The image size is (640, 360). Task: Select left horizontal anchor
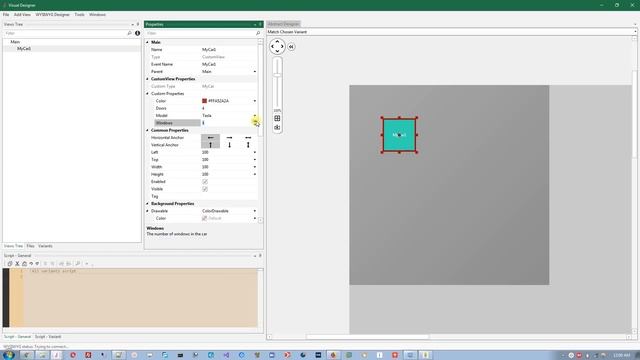pos(211,138)
